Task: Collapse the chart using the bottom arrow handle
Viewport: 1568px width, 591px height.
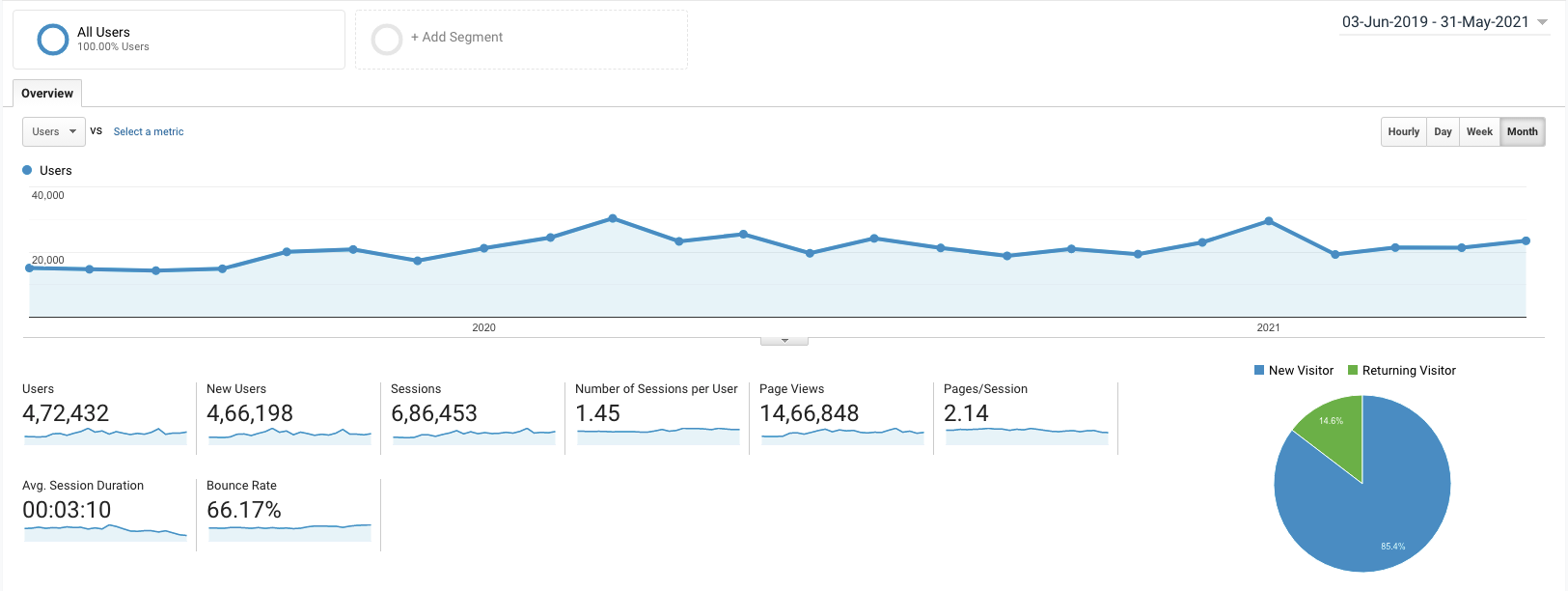Action: click(x=784, y=341)
